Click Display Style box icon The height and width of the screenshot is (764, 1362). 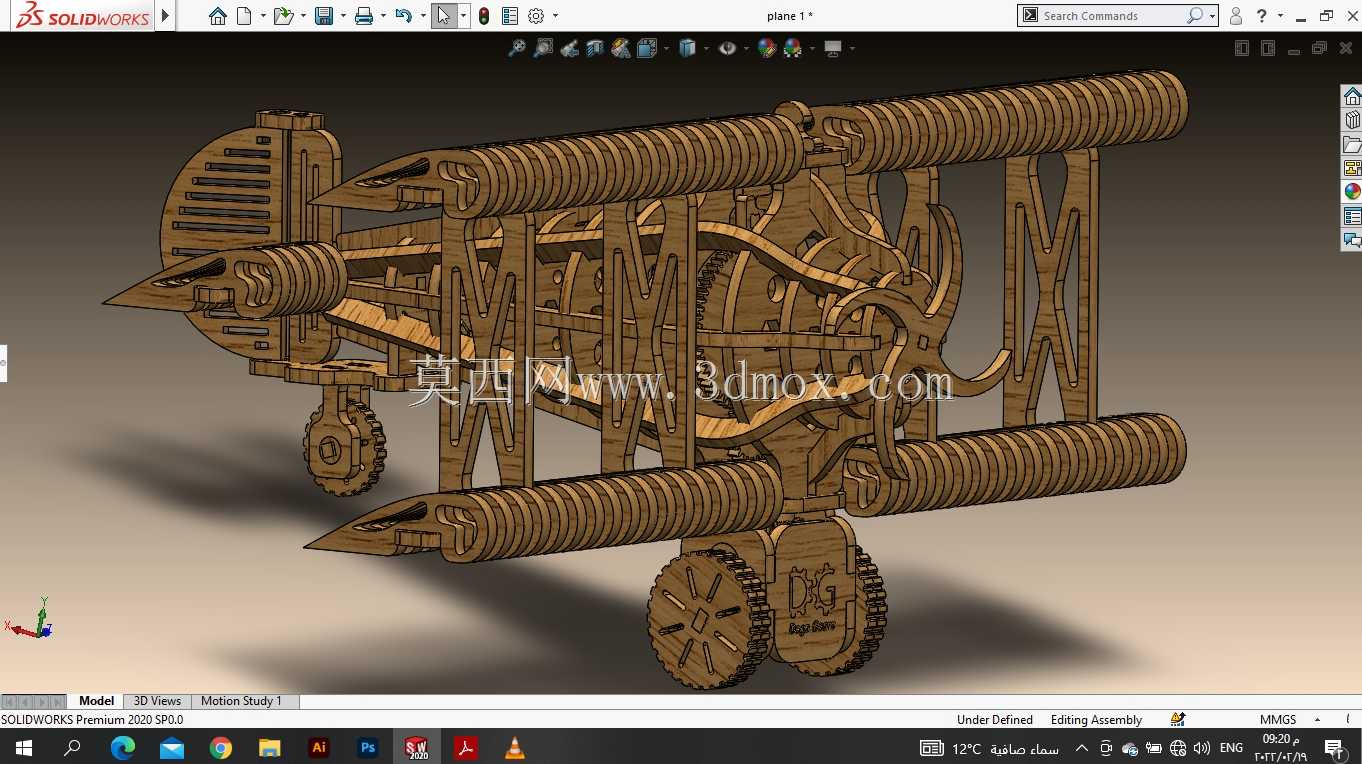[x=687, y=48]
